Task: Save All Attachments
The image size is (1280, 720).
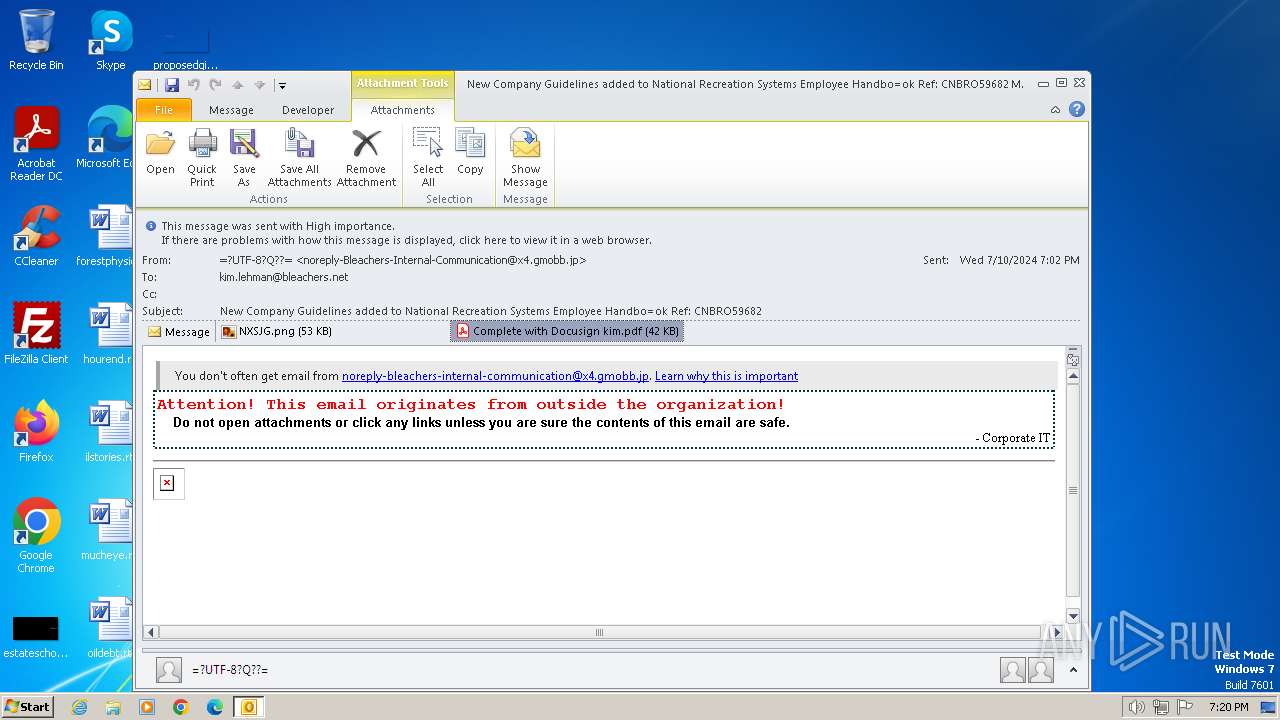Action: pyautogui.click(x=299, y=158)
